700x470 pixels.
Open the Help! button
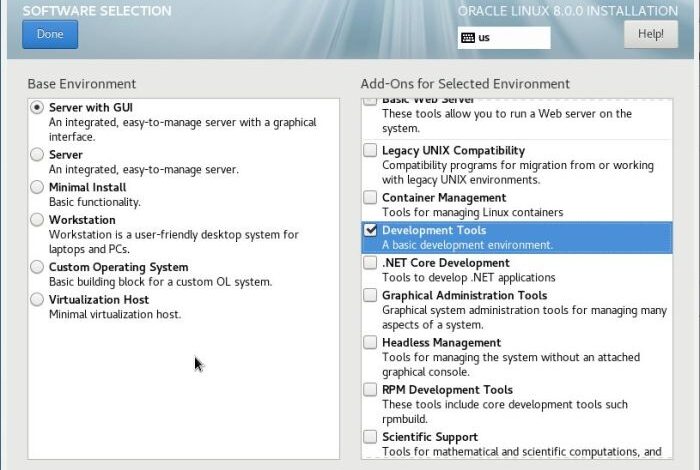click(650, 34)
